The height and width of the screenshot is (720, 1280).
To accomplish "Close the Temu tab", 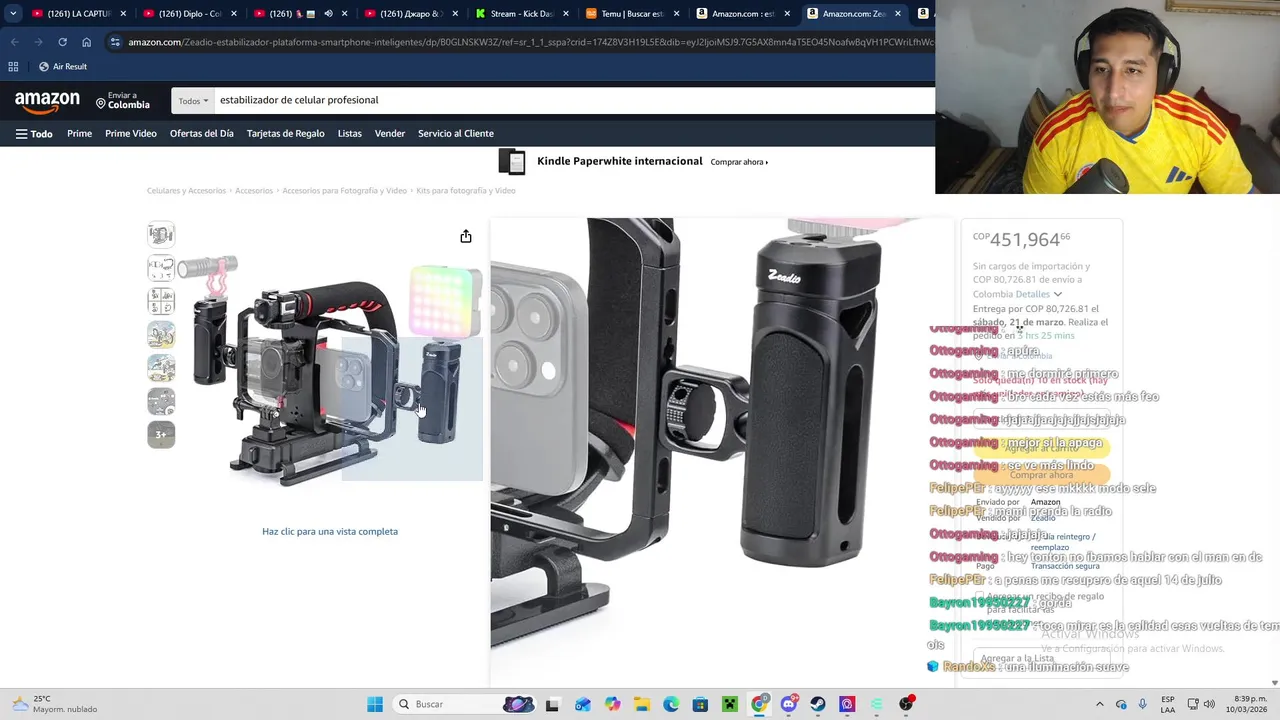I will (676, 14).
